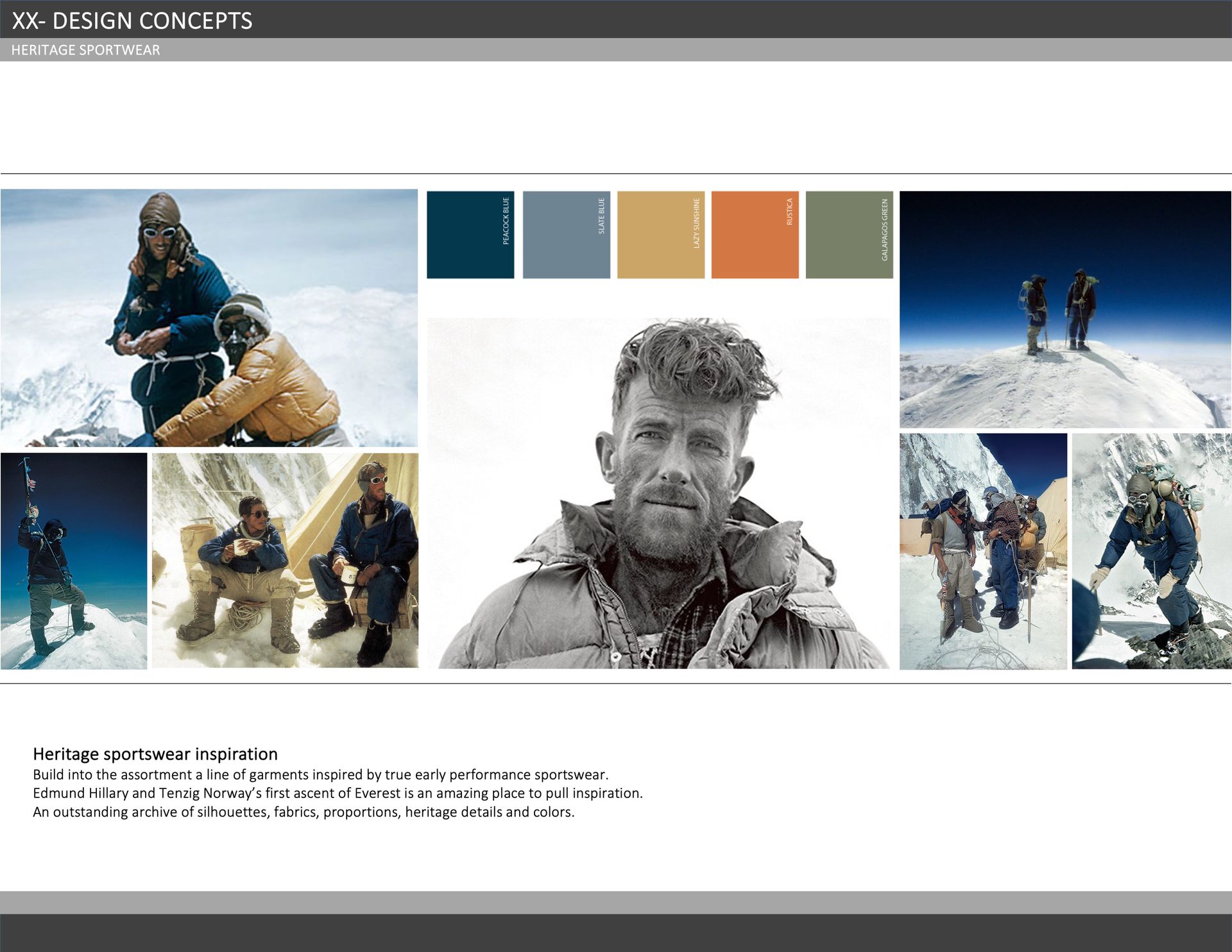Select climber with oxygen mask on rocks
The width and height of the screenshot is (1232, 952).
(x=1152, y=552)
